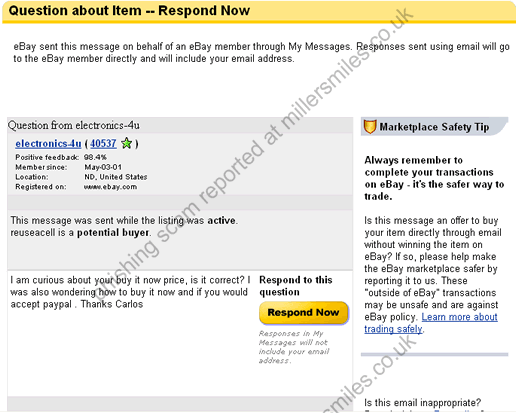Click the green feedback star icon
Image resolution: width=516 pixels, height=413 pixels.
(x=127, y=143)
